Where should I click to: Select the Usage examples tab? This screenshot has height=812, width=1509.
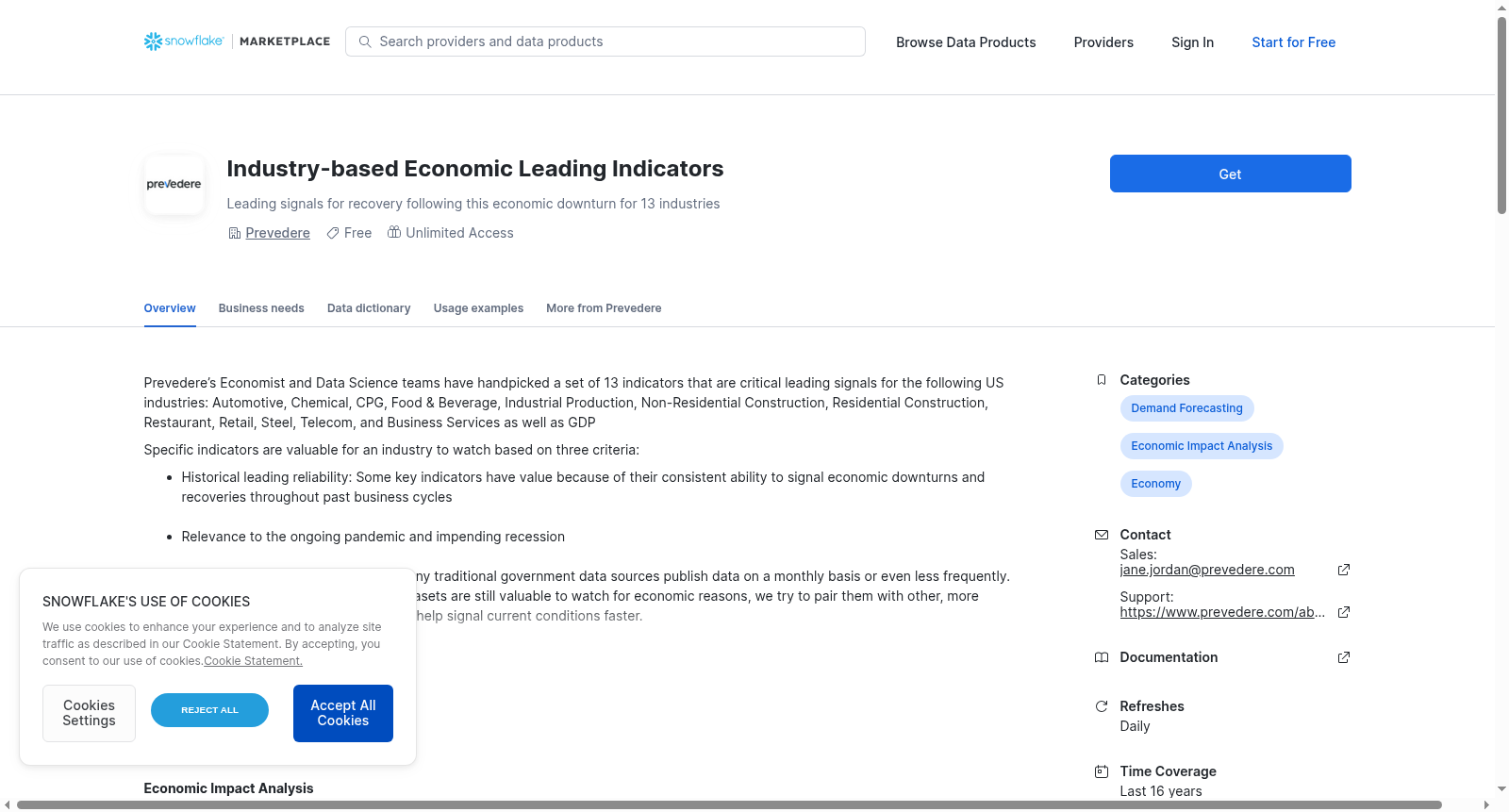(478, 308)
